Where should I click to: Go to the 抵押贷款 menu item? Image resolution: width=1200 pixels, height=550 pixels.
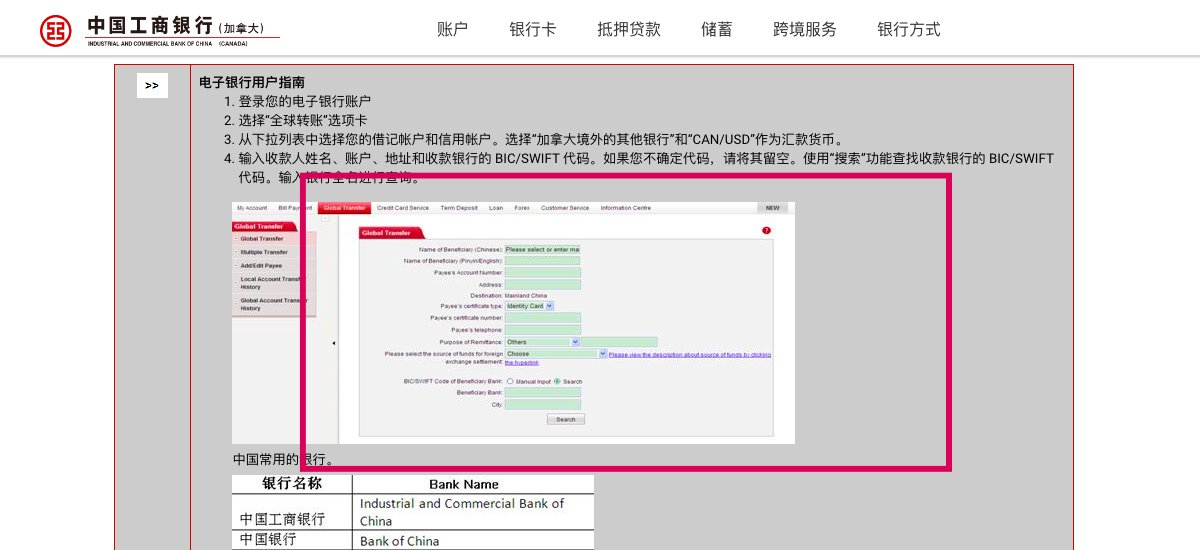coord(628,30)
